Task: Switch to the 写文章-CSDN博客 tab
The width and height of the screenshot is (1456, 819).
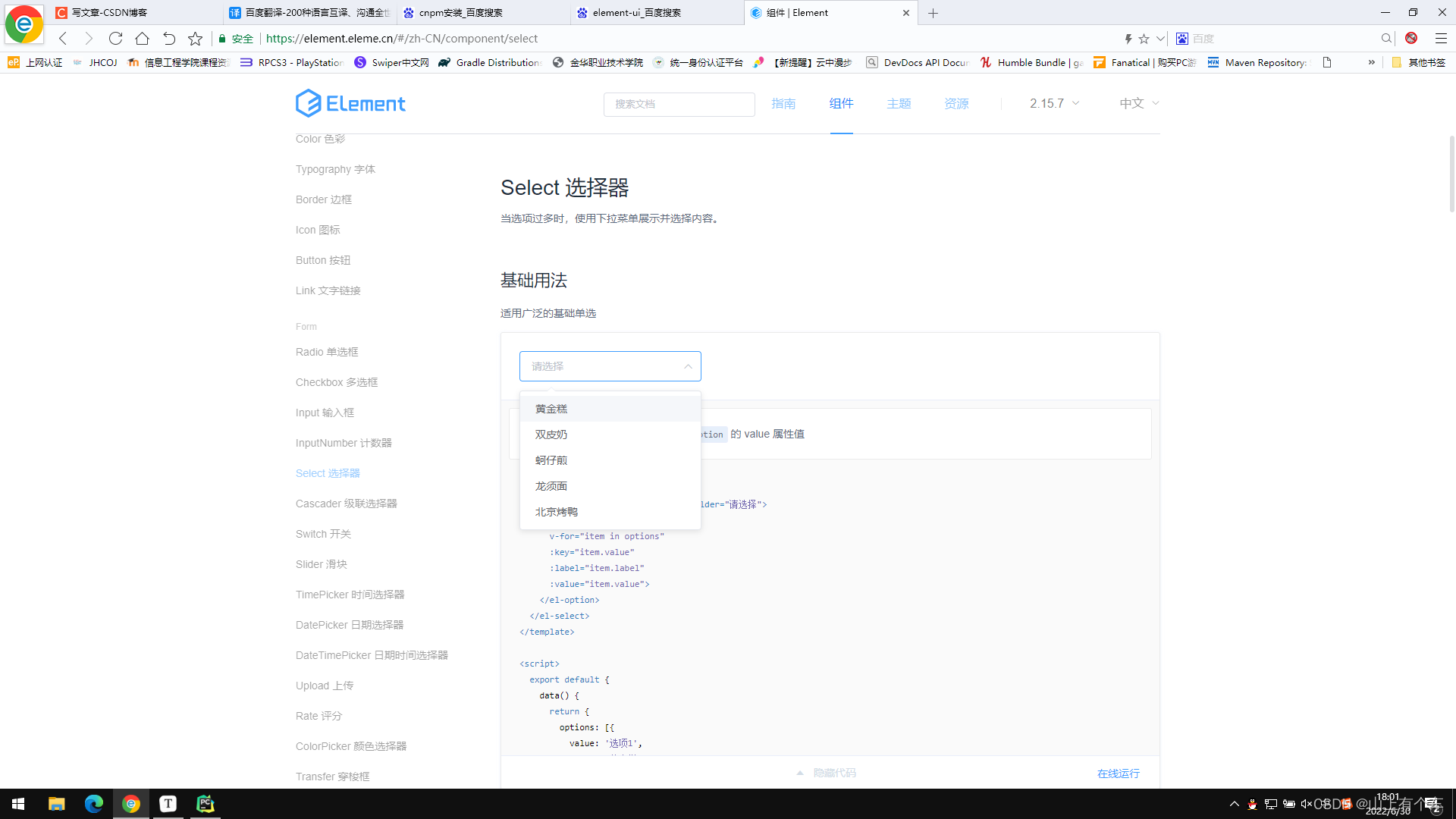Action: pos(135,13)
